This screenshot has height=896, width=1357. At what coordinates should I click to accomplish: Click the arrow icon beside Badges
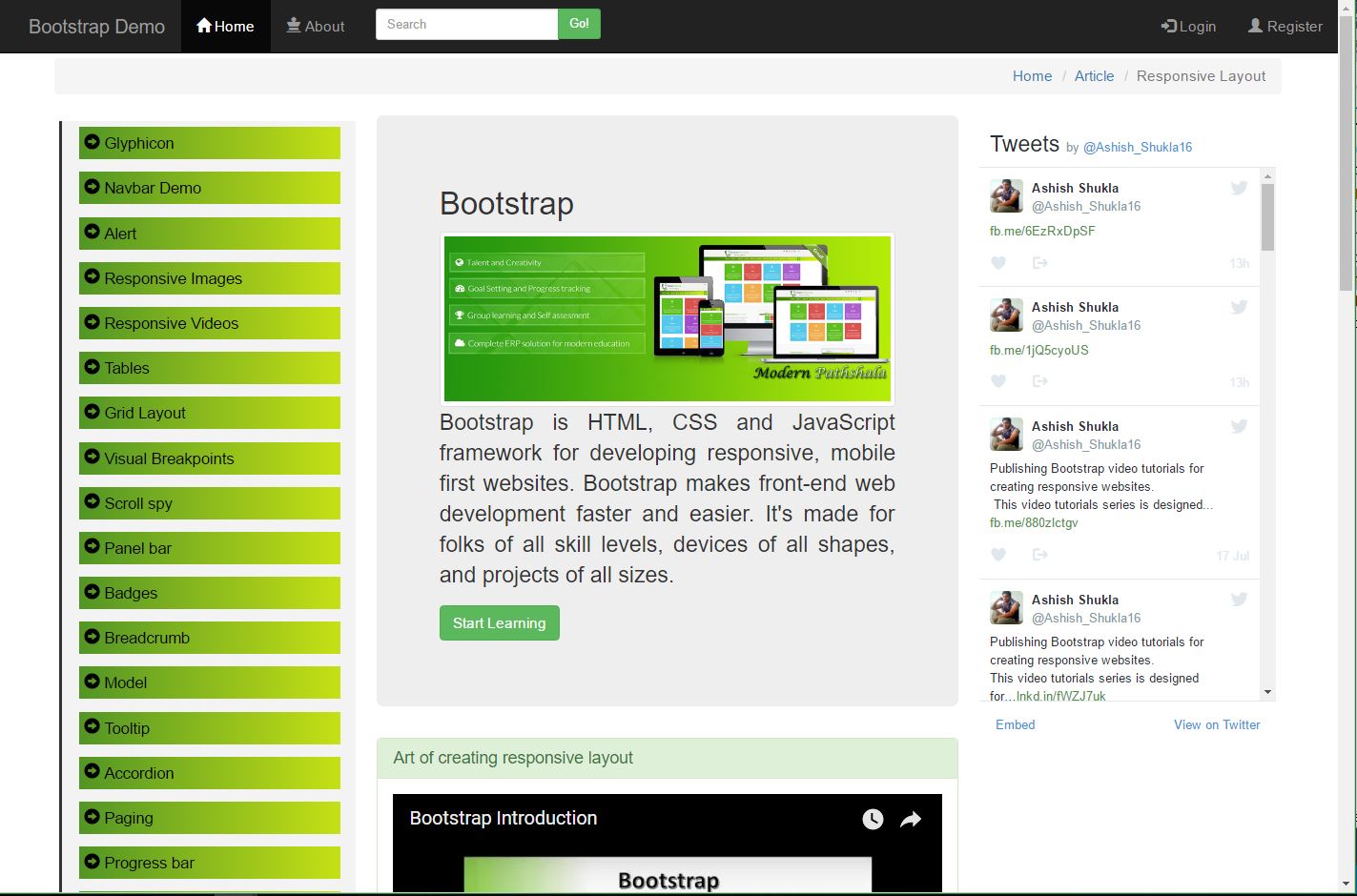(x=93, y=592)
